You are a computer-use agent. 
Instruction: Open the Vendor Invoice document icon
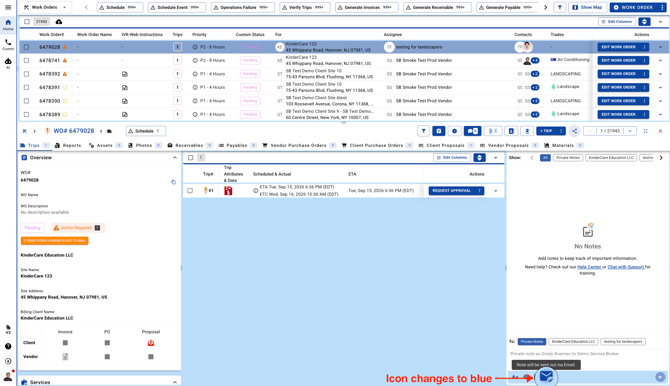(x=65, y=357)
